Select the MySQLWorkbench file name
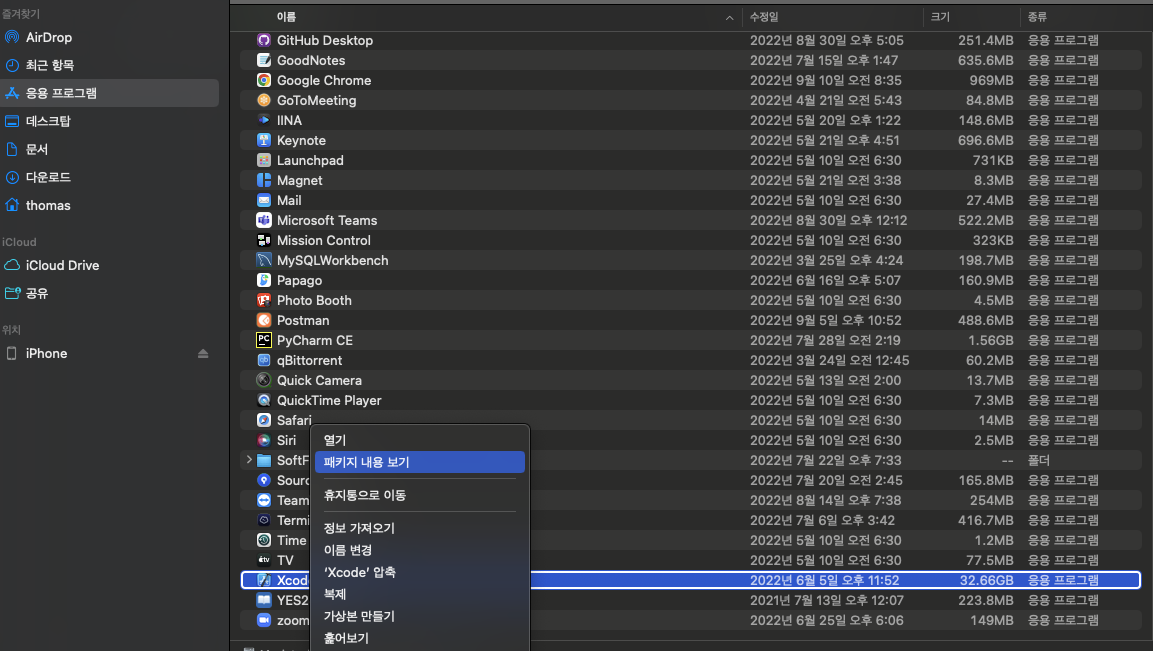Image resolution: width=1153 pixels, height=651 pixels. click(x=332, y=260)
